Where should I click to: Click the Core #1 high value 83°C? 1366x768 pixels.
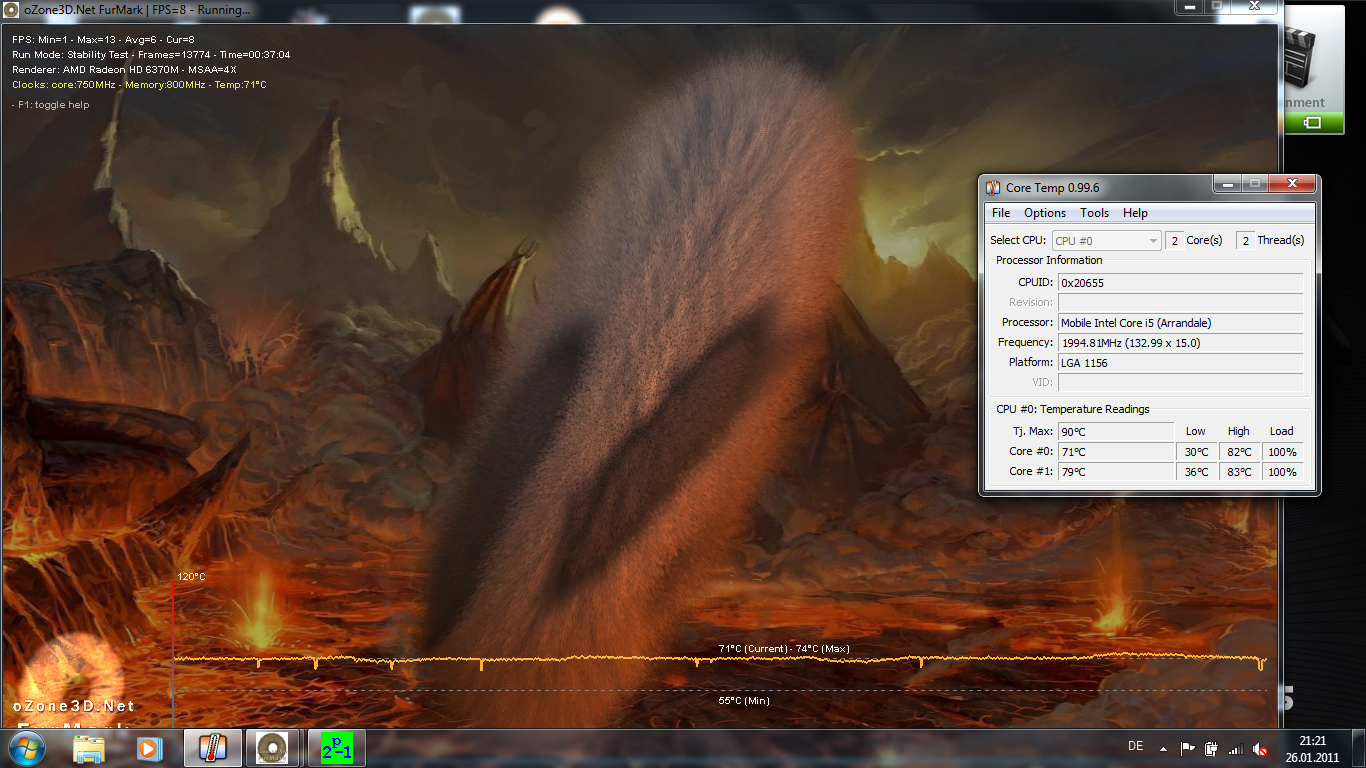click(x=1239, y=472)
